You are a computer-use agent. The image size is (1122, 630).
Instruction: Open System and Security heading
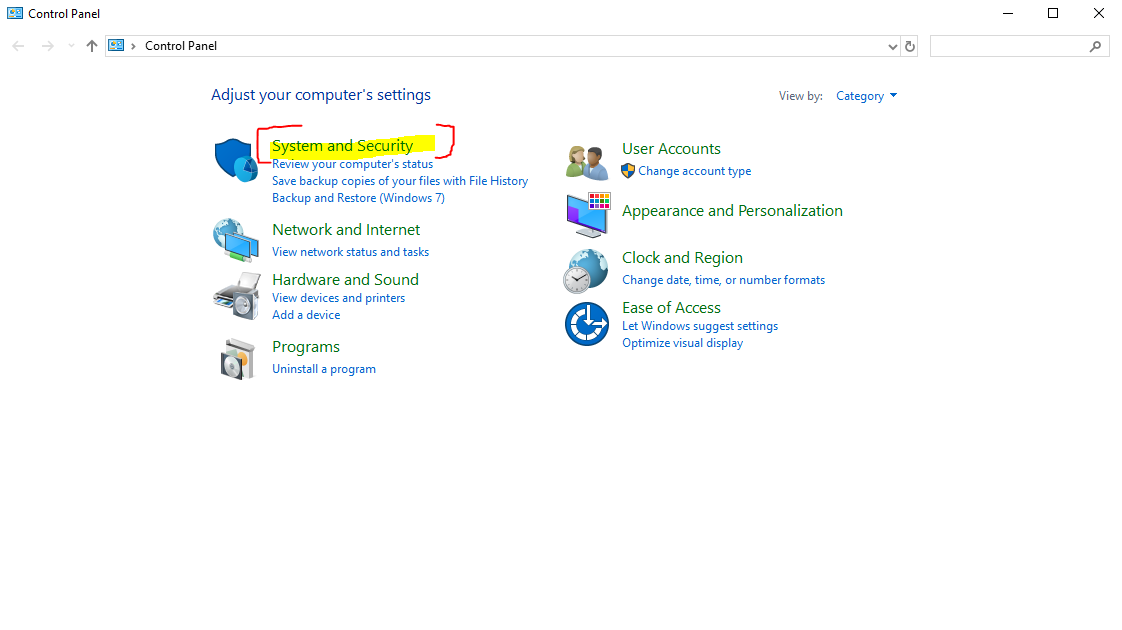[x=342, y=146]
